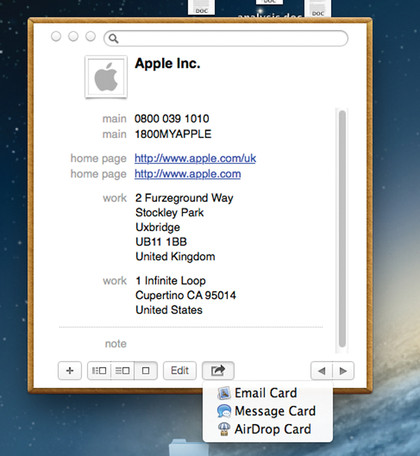Click the United Kingdom country line
The width and height of the screenshot is (420, 456).
click(175, 257)
